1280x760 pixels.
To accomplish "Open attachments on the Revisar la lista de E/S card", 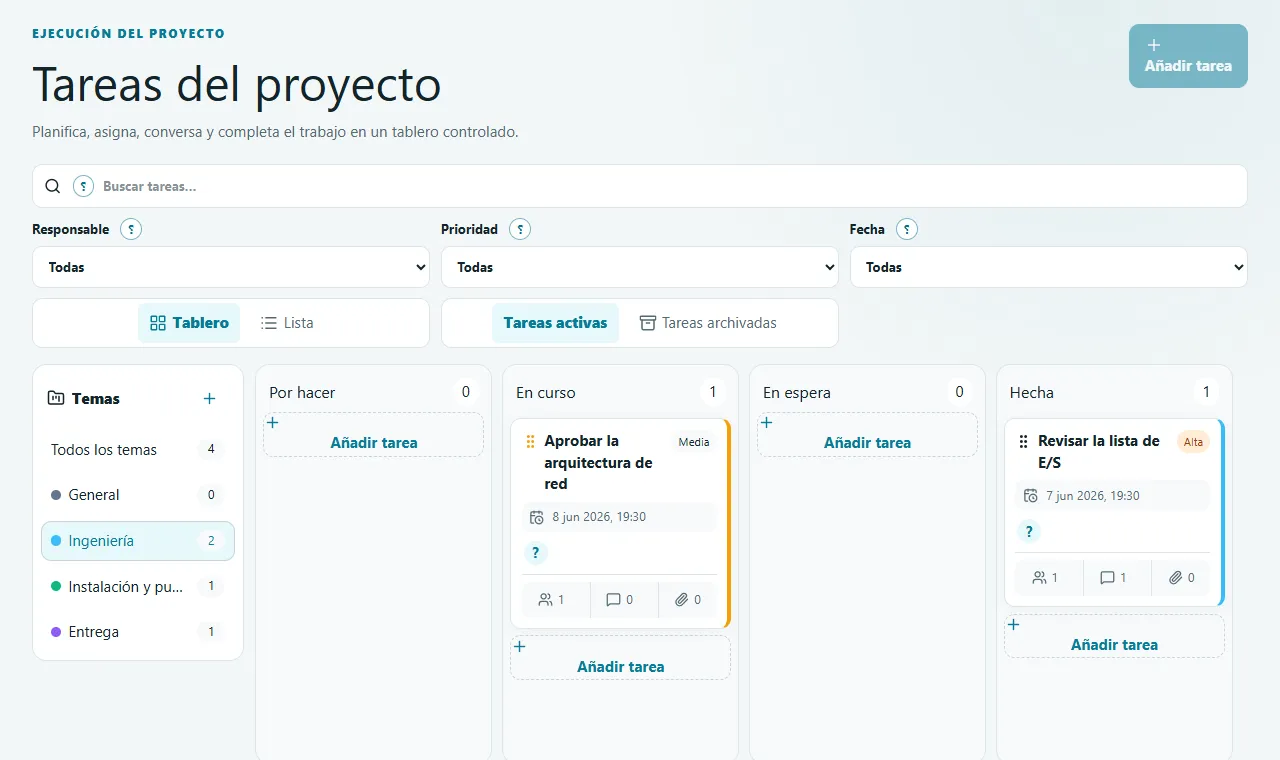I will coord(1181,578).
